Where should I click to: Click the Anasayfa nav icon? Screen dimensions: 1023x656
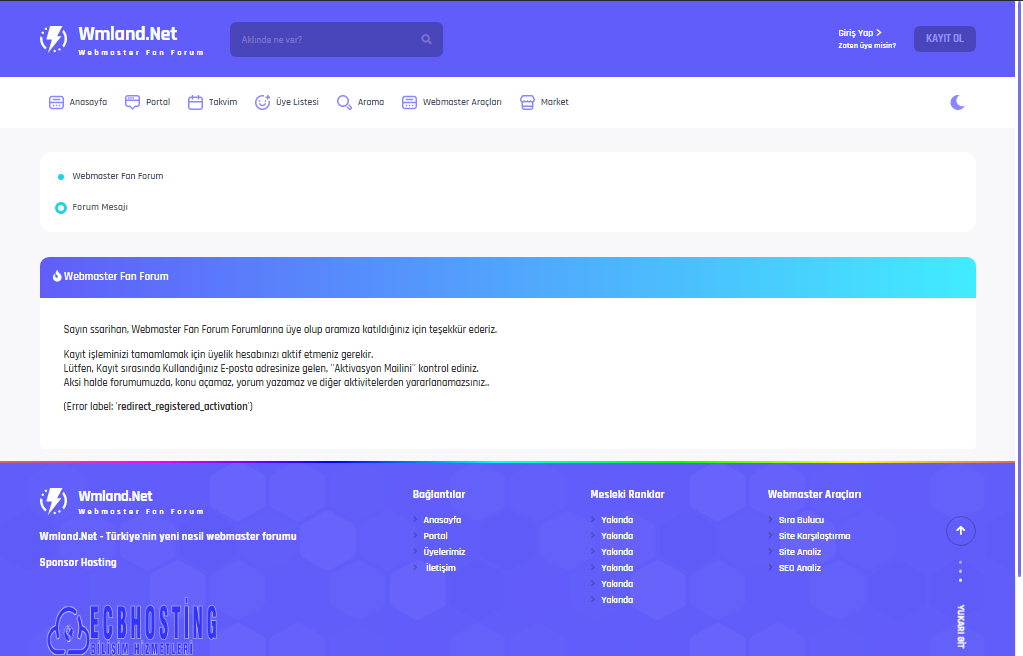57,102
